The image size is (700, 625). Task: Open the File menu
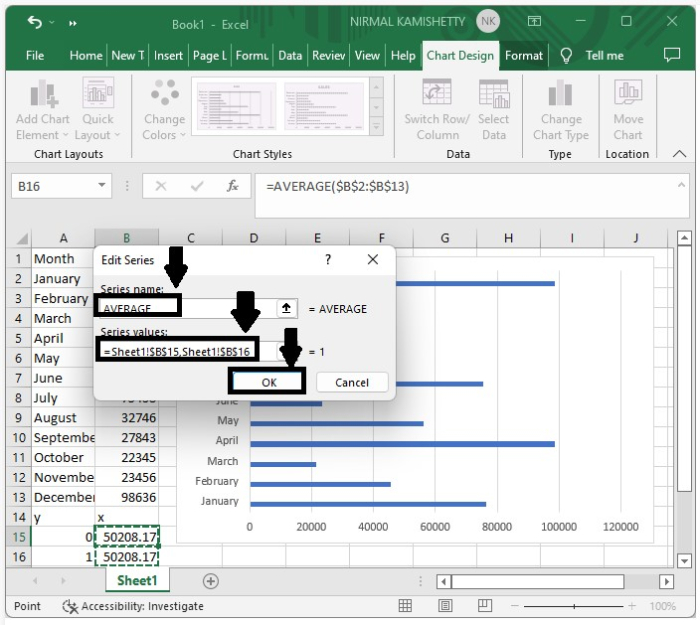click(x=35, y=55)
